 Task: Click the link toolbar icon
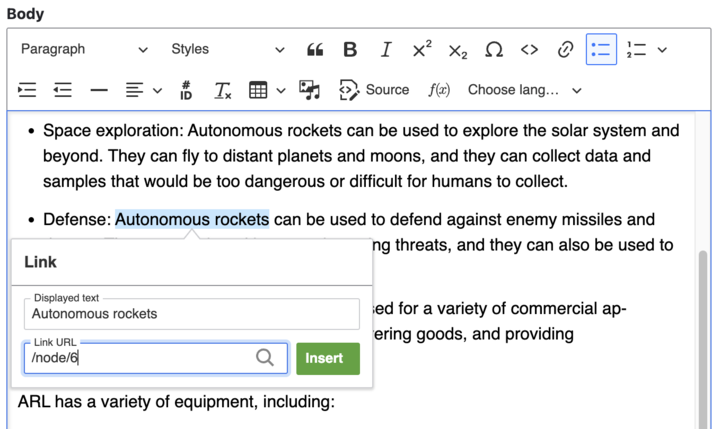pyautogui.click(x=565, y=49)
